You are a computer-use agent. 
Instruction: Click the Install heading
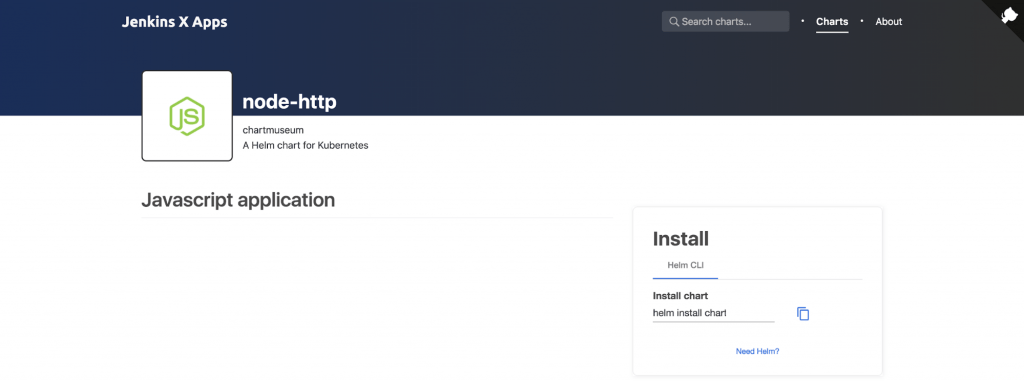tap(680, 239)
